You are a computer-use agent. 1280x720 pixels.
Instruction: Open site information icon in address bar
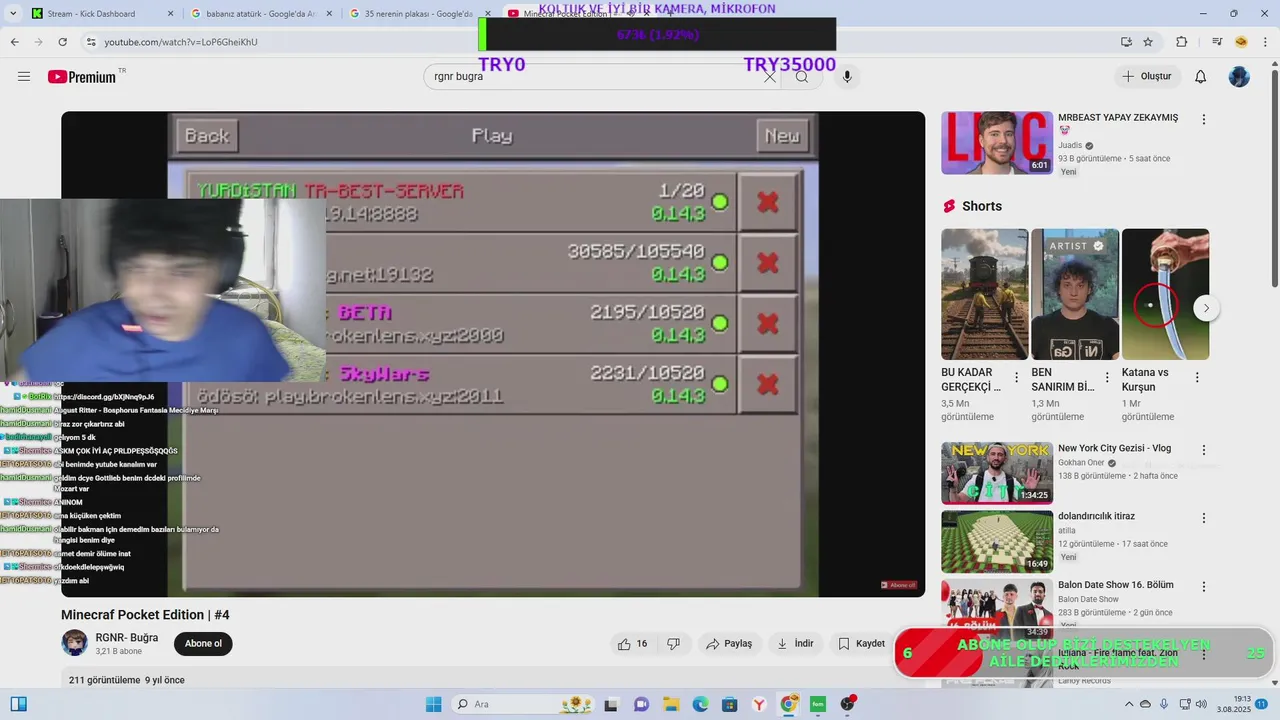click(91, 42)
